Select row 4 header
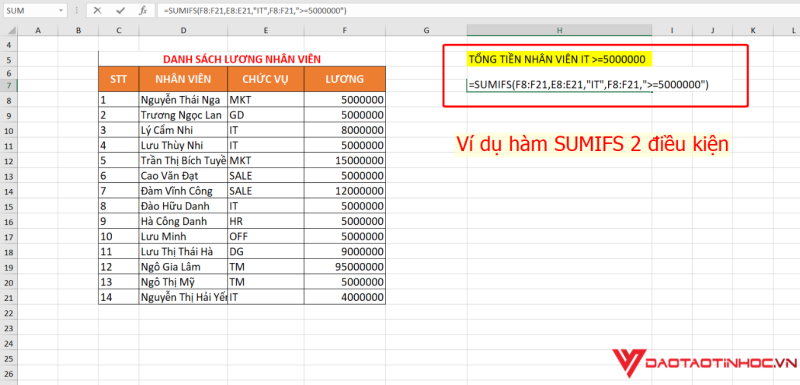This screenshot has height=385, width=800. [9, 45]
